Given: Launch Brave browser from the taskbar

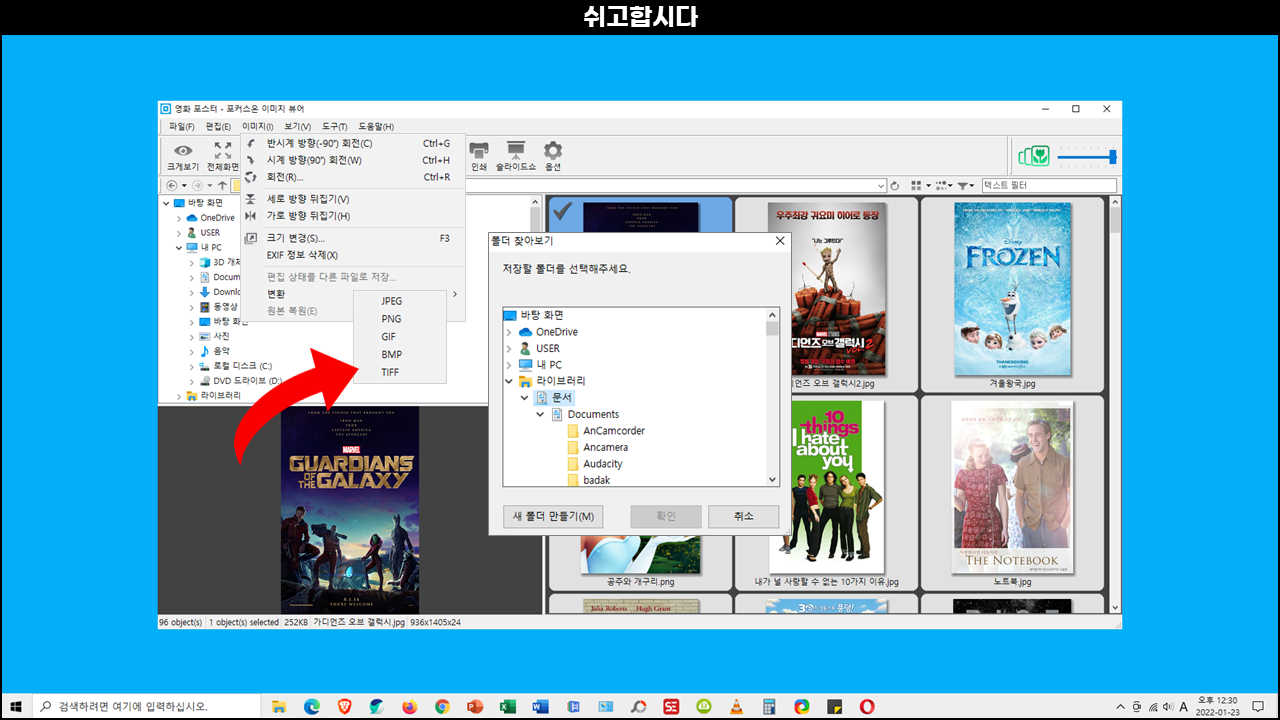Looking at the screenshot, I should [x=345, y=706].
